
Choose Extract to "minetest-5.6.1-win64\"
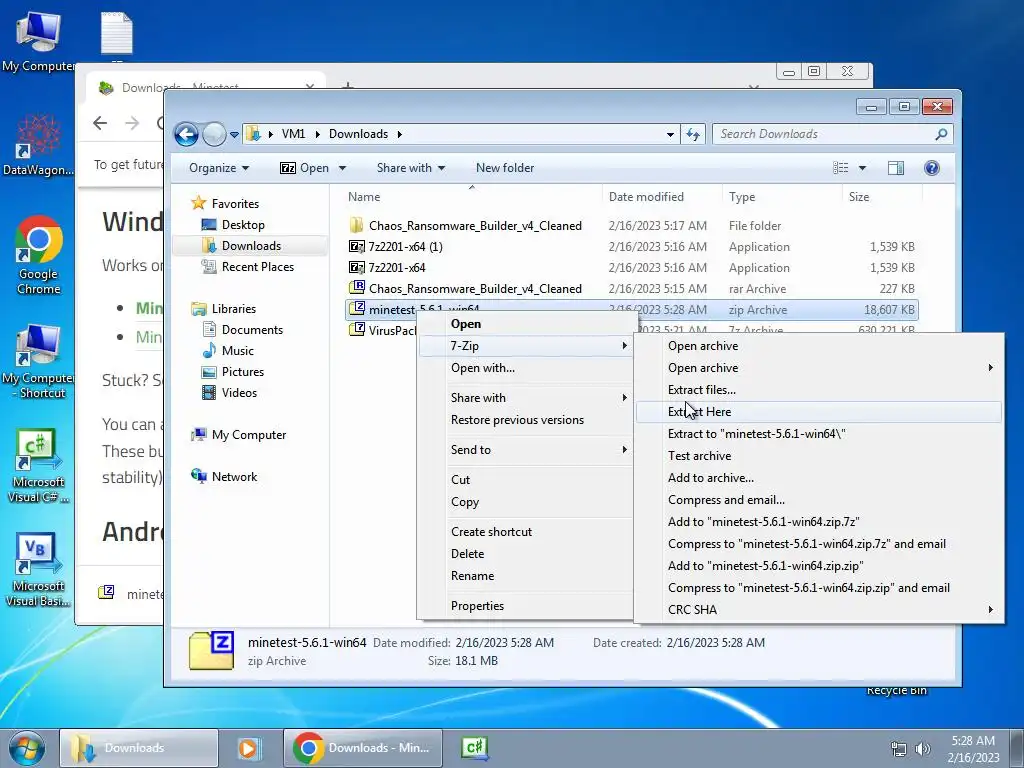819,434
